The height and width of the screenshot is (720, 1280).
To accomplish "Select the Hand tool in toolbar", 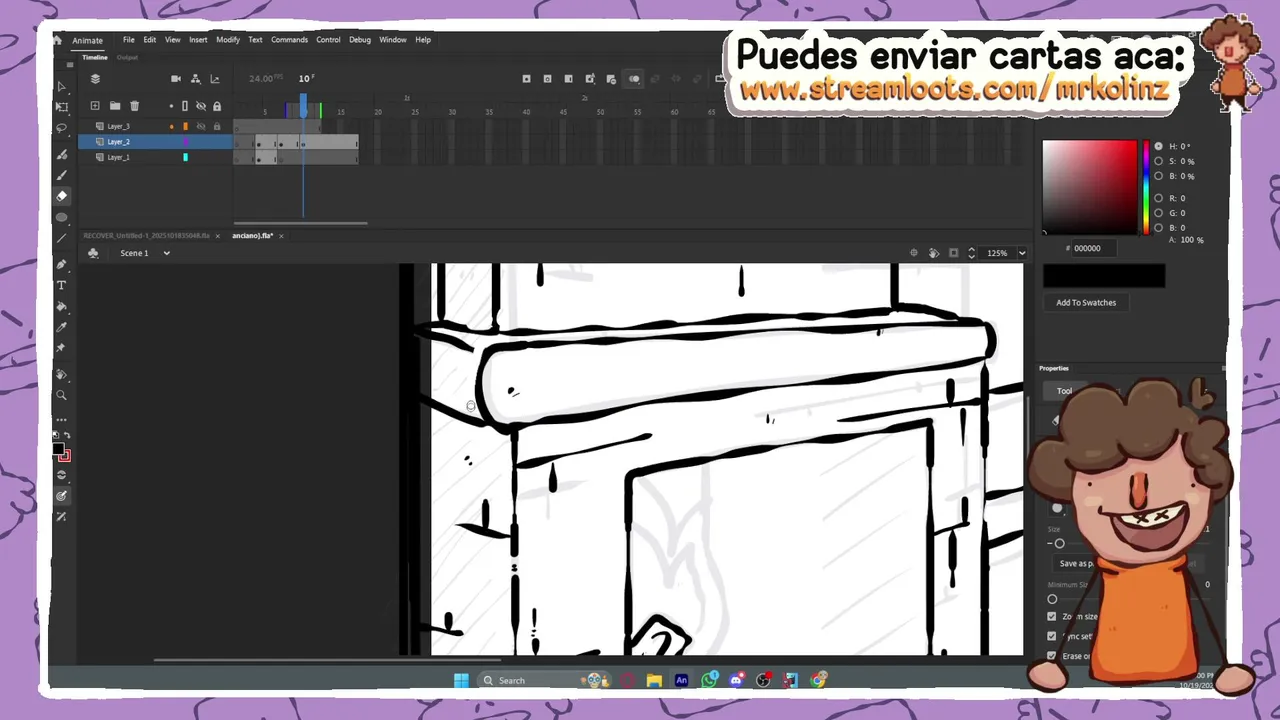I will 61,375.
